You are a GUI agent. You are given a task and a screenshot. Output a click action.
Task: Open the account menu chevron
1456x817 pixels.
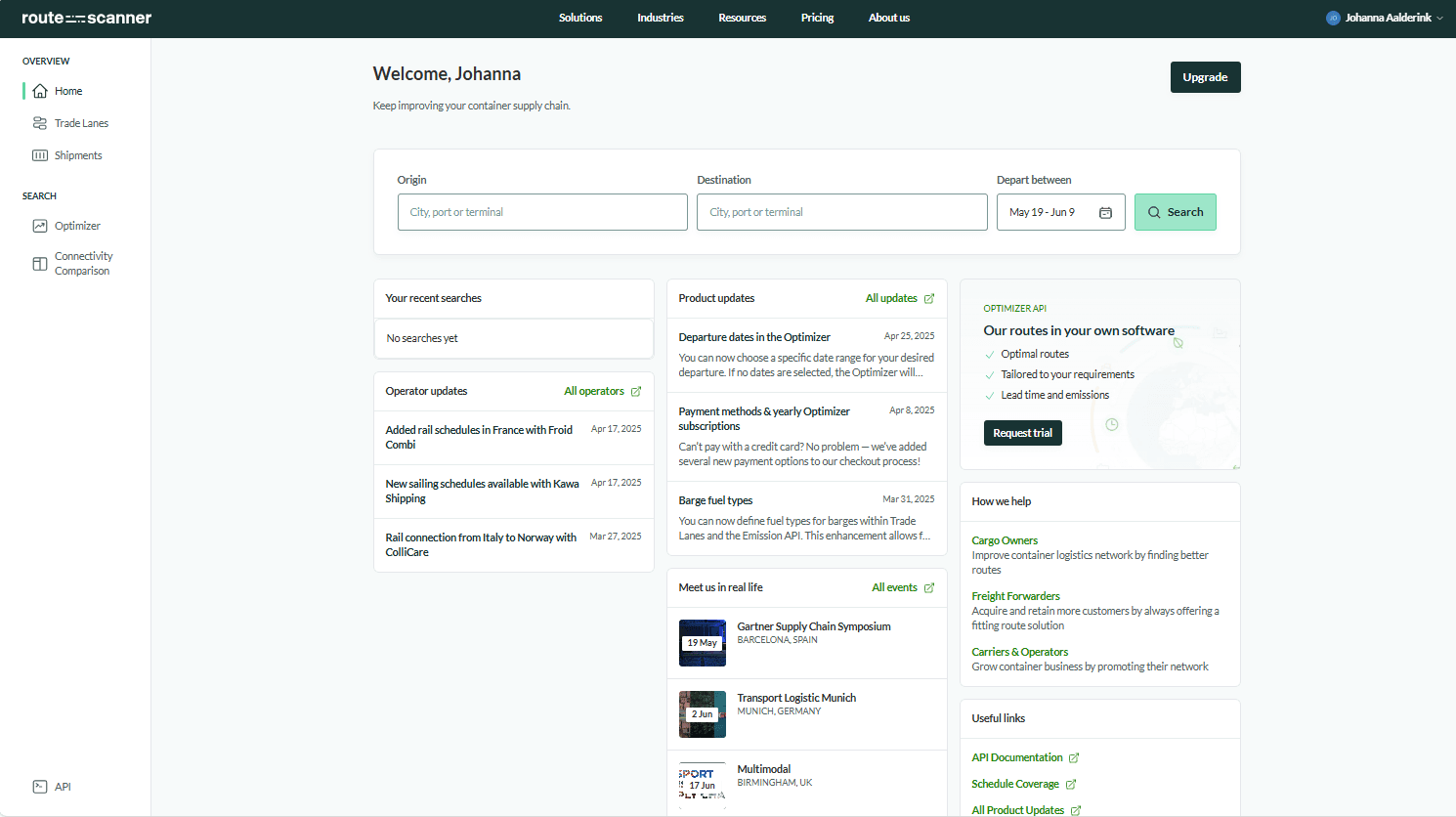[1439, 19]
